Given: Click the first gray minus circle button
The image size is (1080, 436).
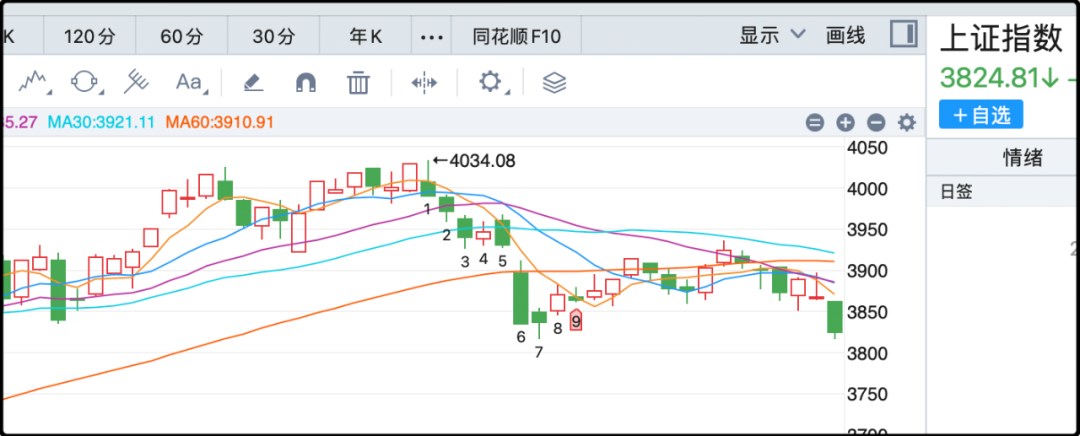Looking at the screenshot, I should [x=815, y=123].
